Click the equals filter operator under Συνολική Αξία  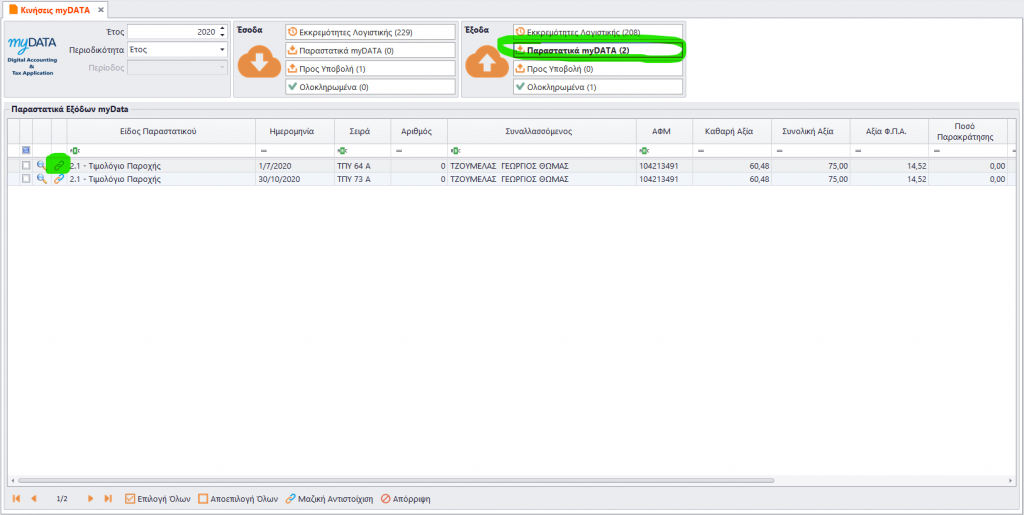point(779,151)
